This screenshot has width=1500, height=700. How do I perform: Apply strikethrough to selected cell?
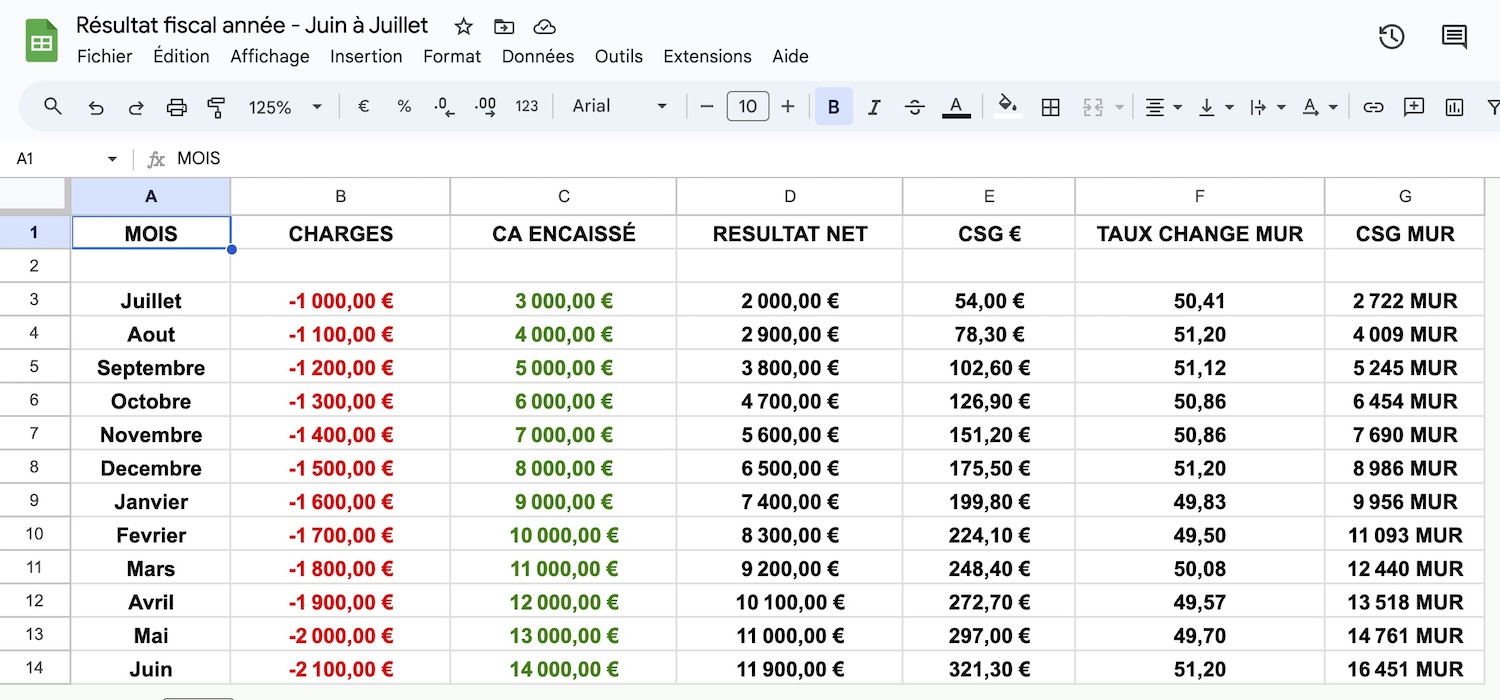[914, 106]
